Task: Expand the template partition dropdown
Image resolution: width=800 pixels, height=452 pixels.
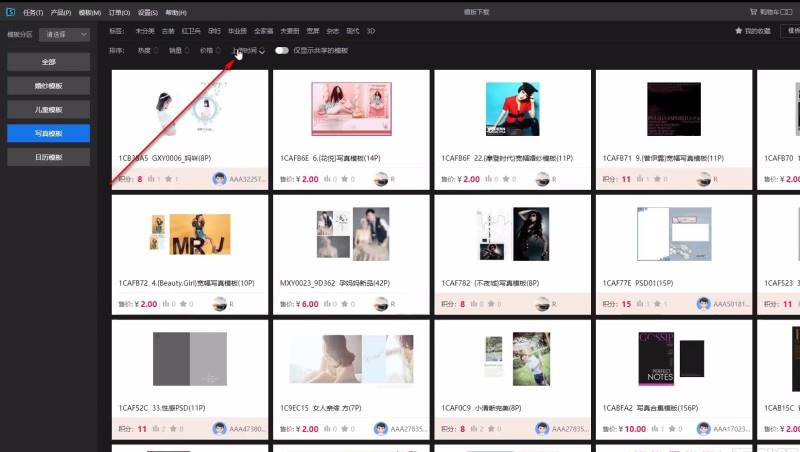Action: coord(65,35)
